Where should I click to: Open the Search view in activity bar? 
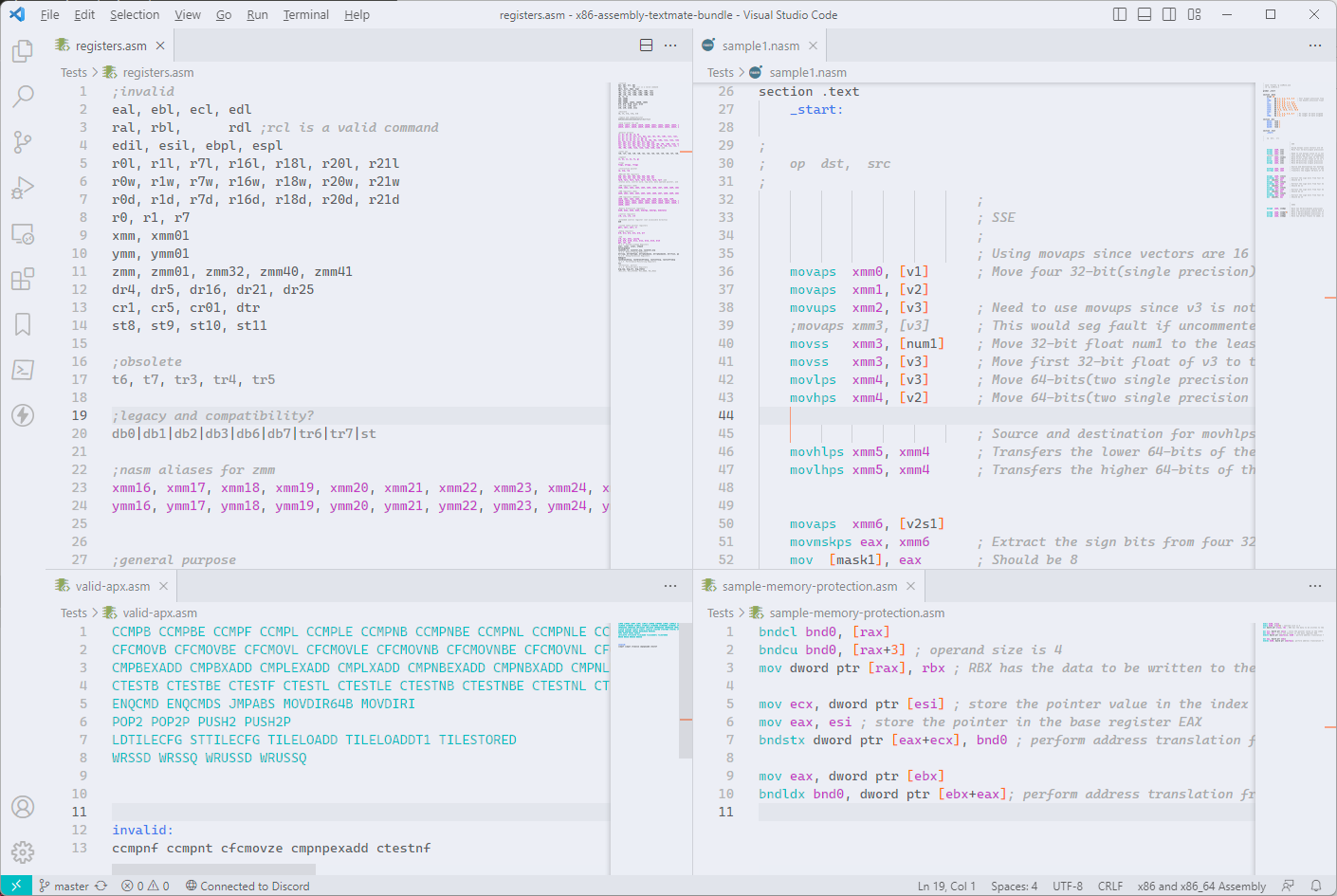[23, 96]
